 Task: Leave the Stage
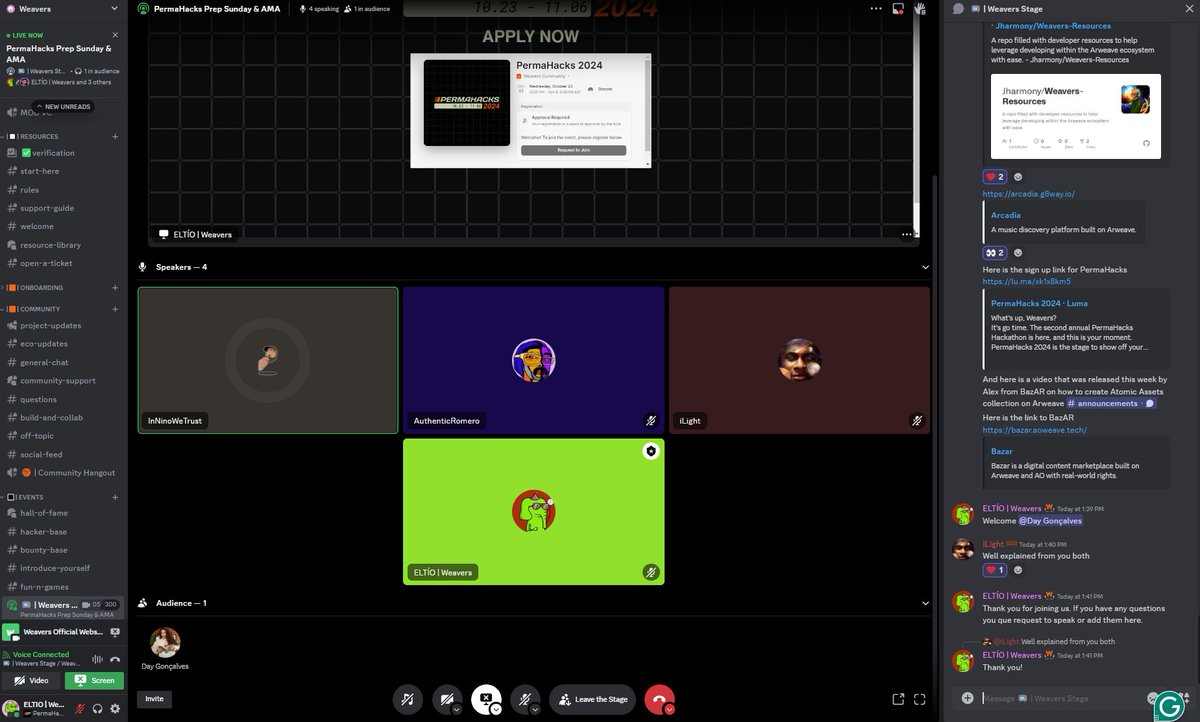(x=593, y=699)
